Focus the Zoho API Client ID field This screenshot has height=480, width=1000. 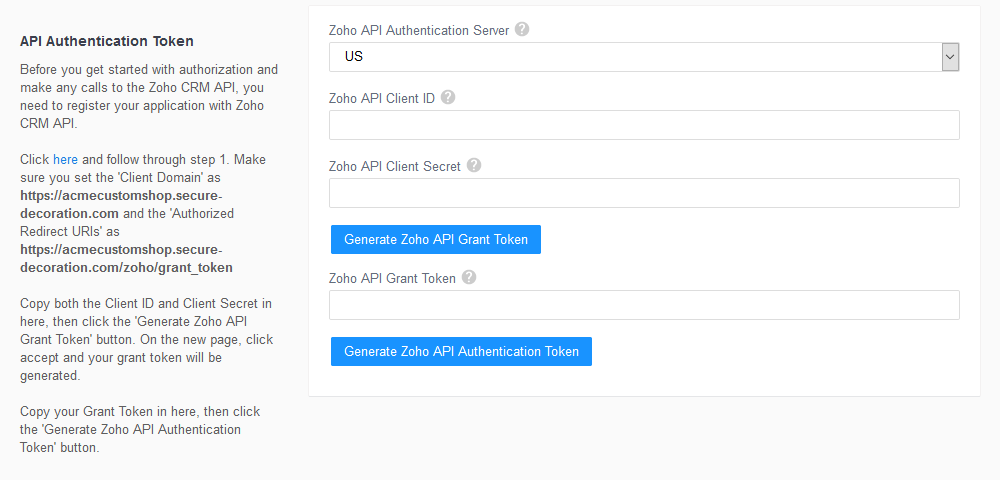[644, 125]
